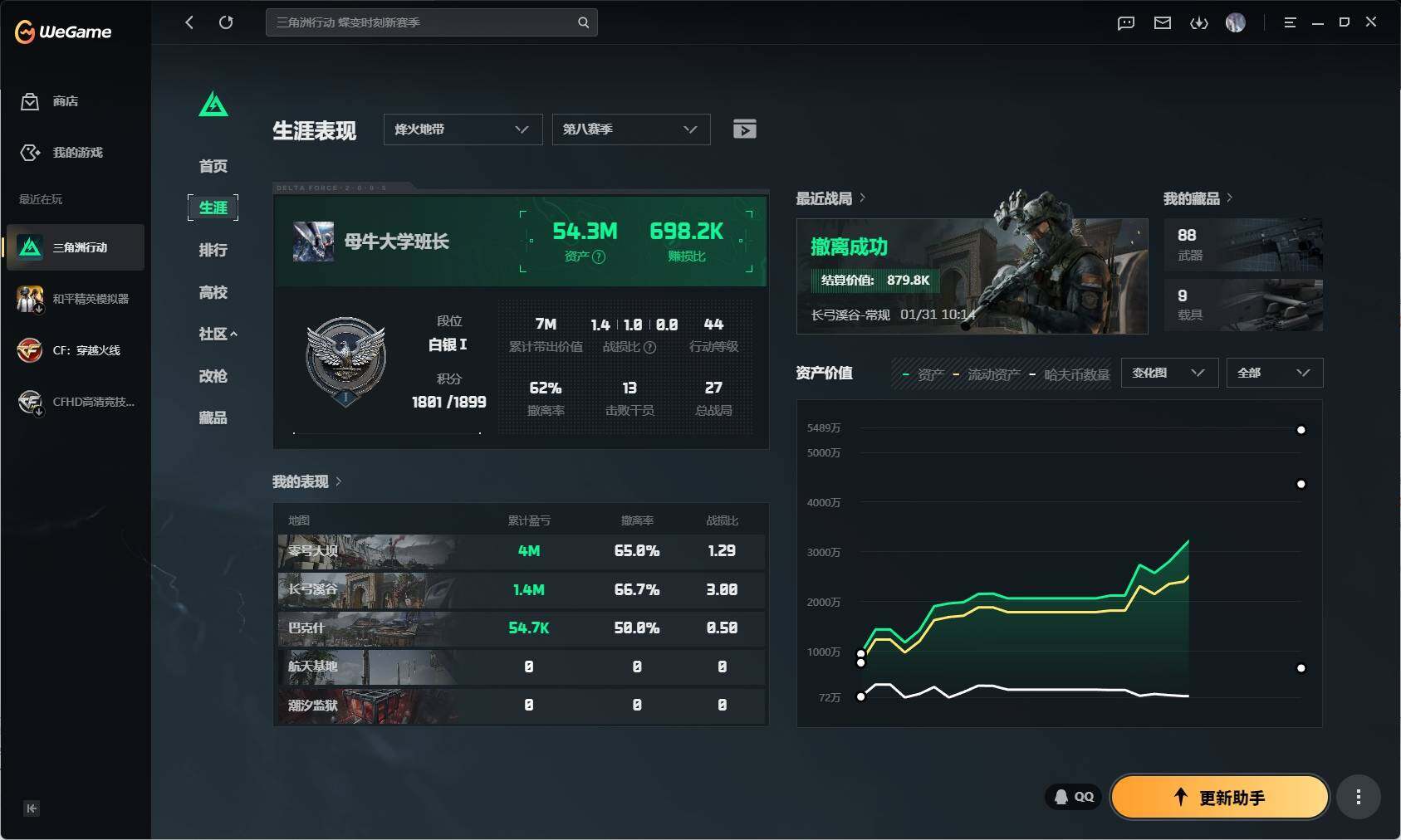Open the 9 载具 vehicles card
1401x840 pixels.
[x=1243, y=305]
